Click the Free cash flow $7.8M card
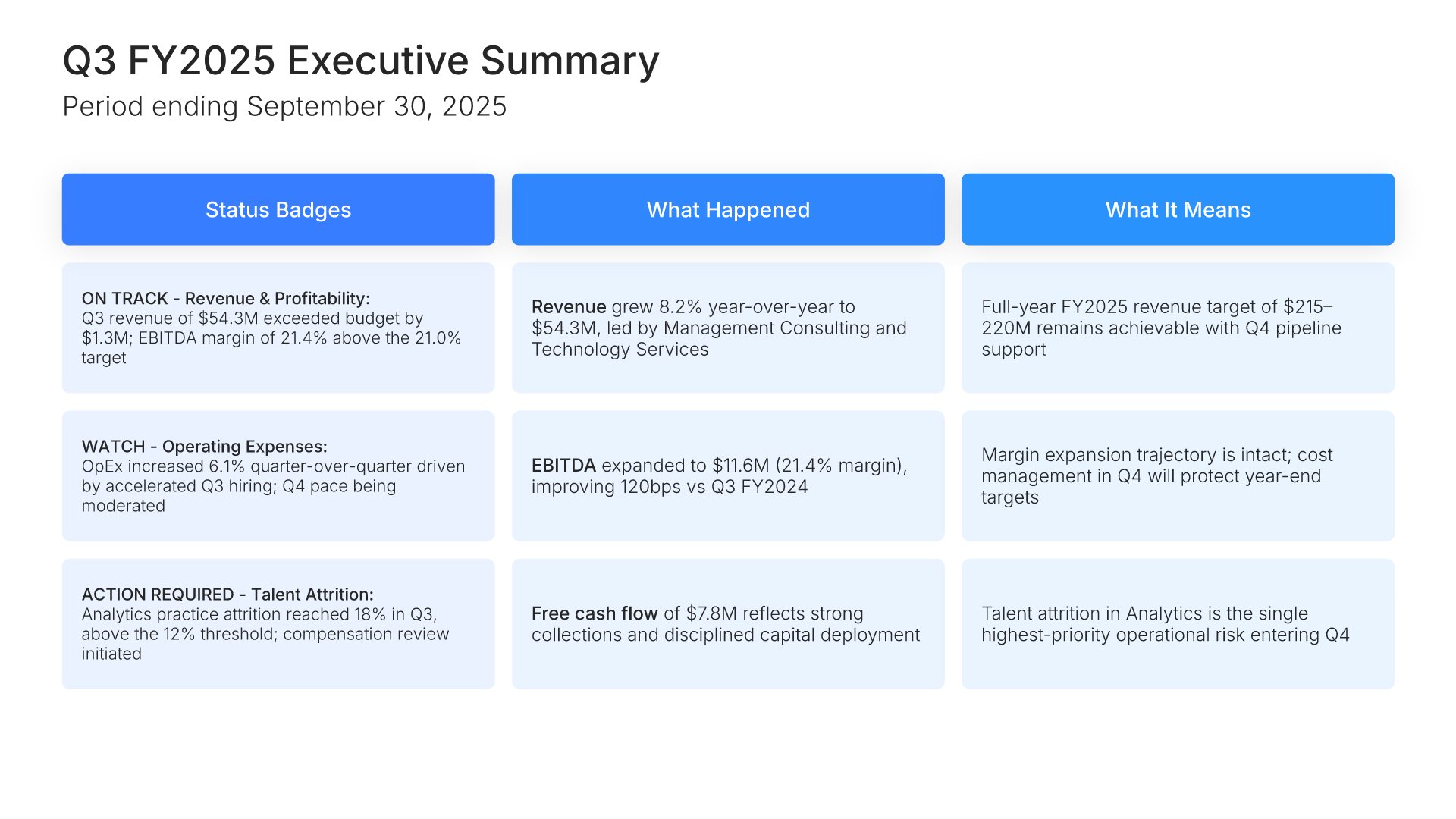Viewport: 1456px width, 819px height. 728,623
